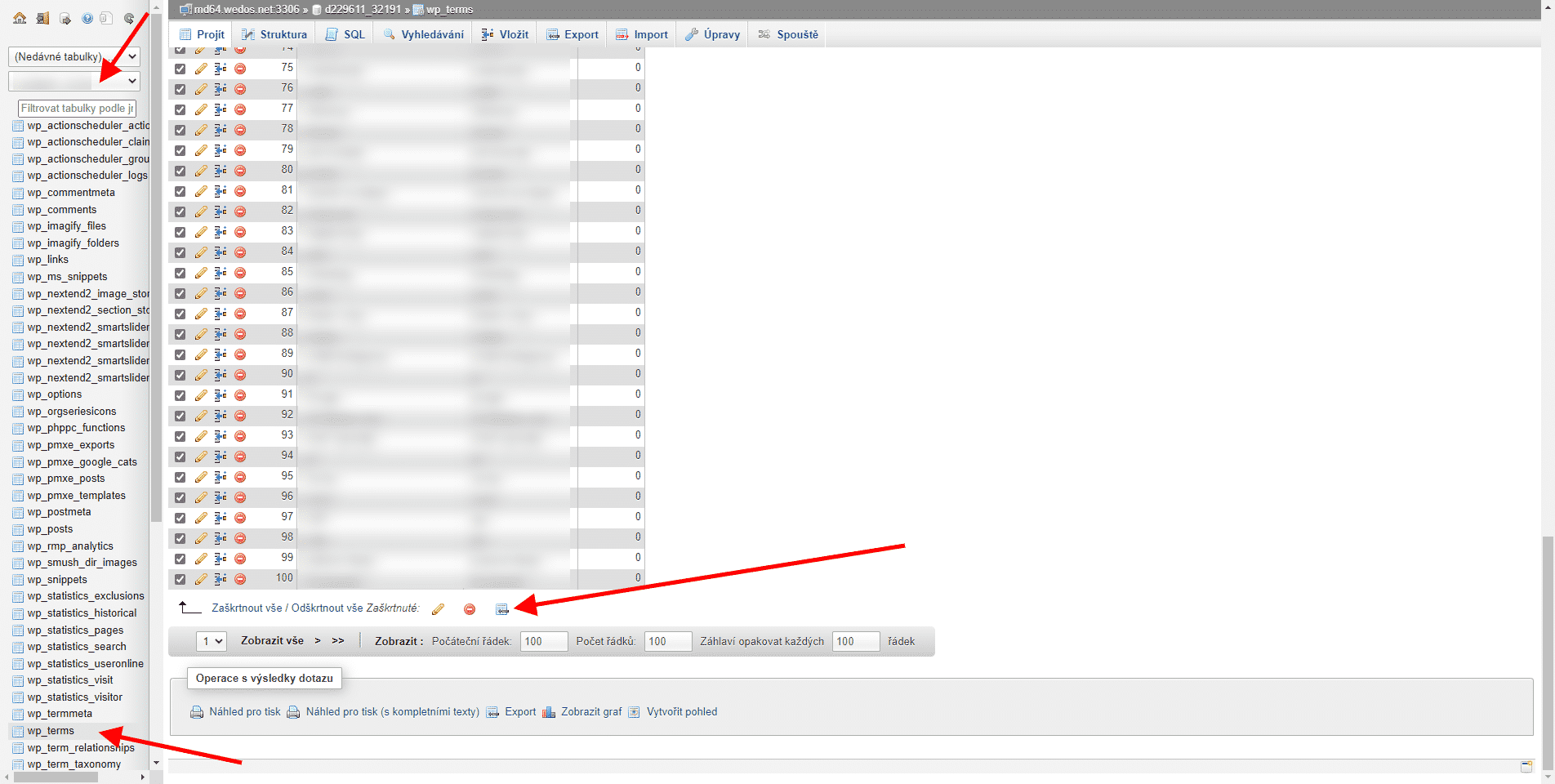Export checked rows using the bottom icon
The height and width of the screenshot is (784, 1555).
[502, 609]
